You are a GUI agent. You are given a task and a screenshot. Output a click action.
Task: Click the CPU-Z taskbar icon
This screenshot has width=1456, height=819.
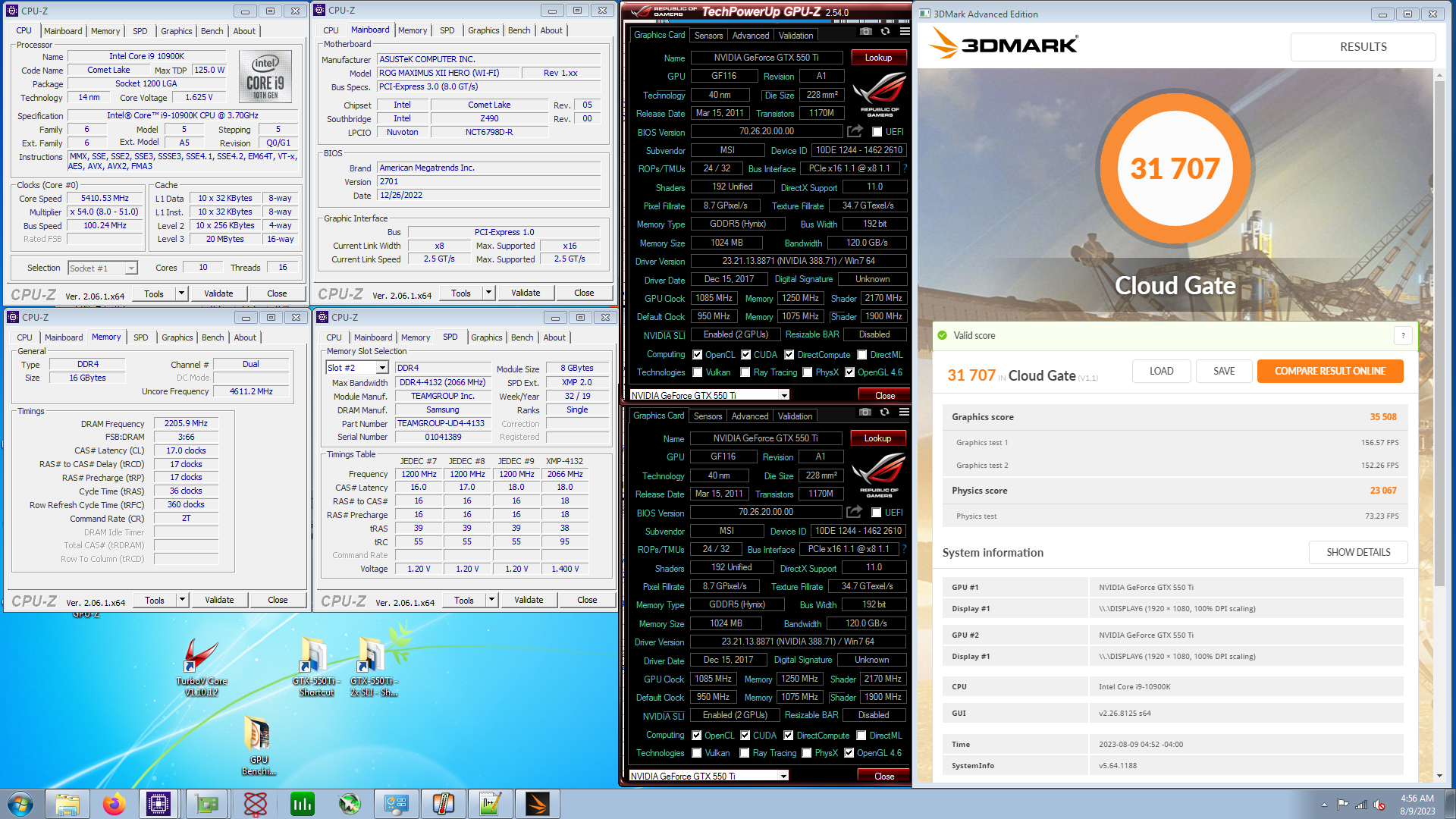pos(158,804)
